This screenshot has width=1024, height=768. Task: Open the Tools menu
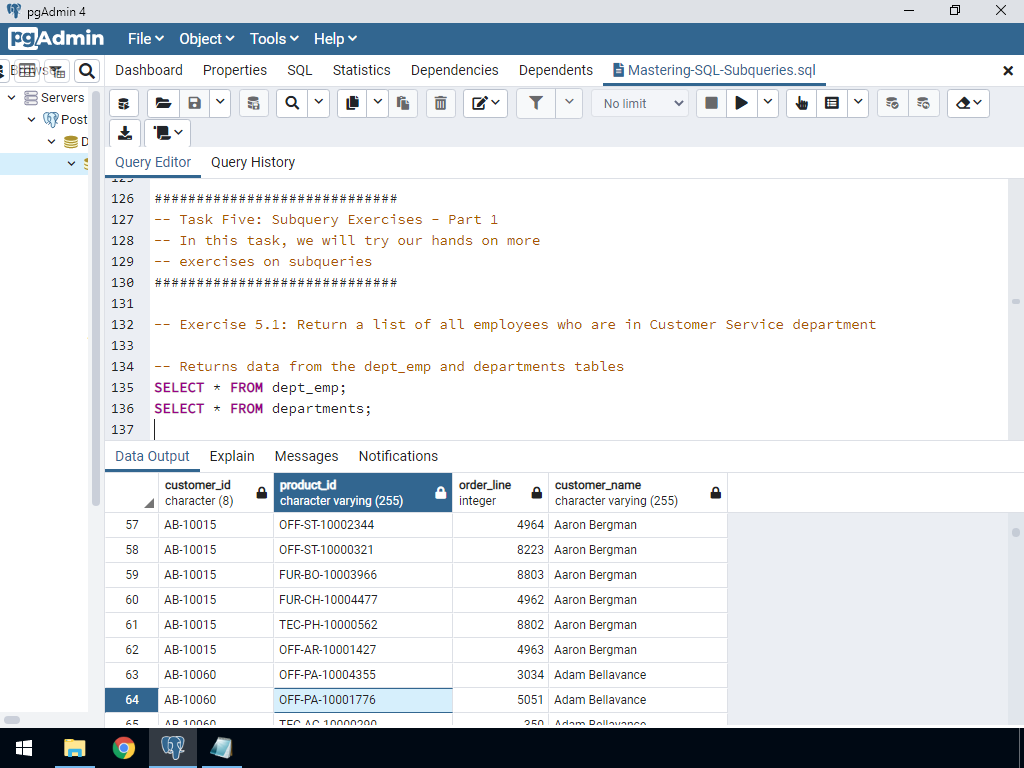coord(274,39)
